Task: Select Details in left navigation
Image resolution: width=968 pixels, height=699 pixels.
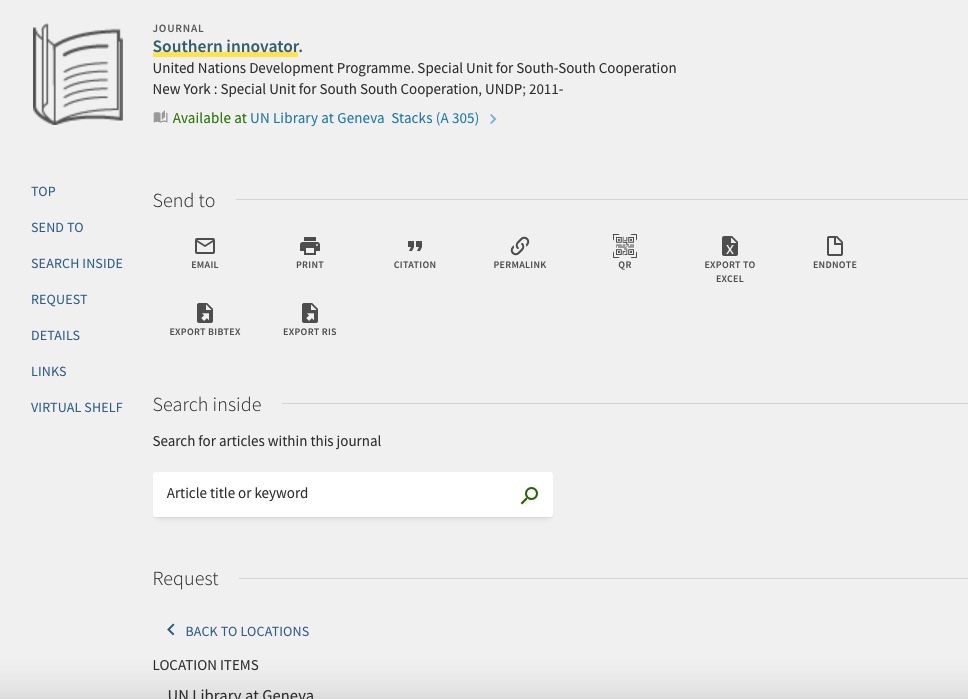Action: tap(55, 335)
